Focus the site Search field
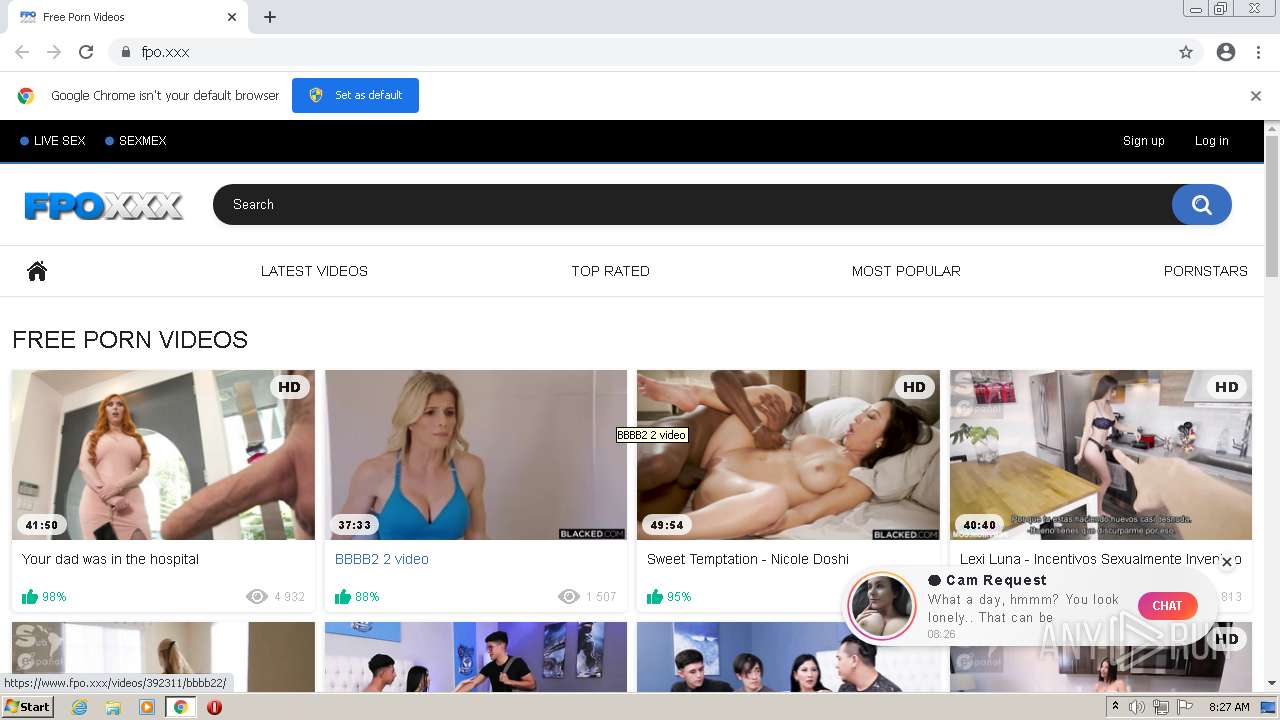This screenshot has height=720, width=1280. tap(692, 204)
